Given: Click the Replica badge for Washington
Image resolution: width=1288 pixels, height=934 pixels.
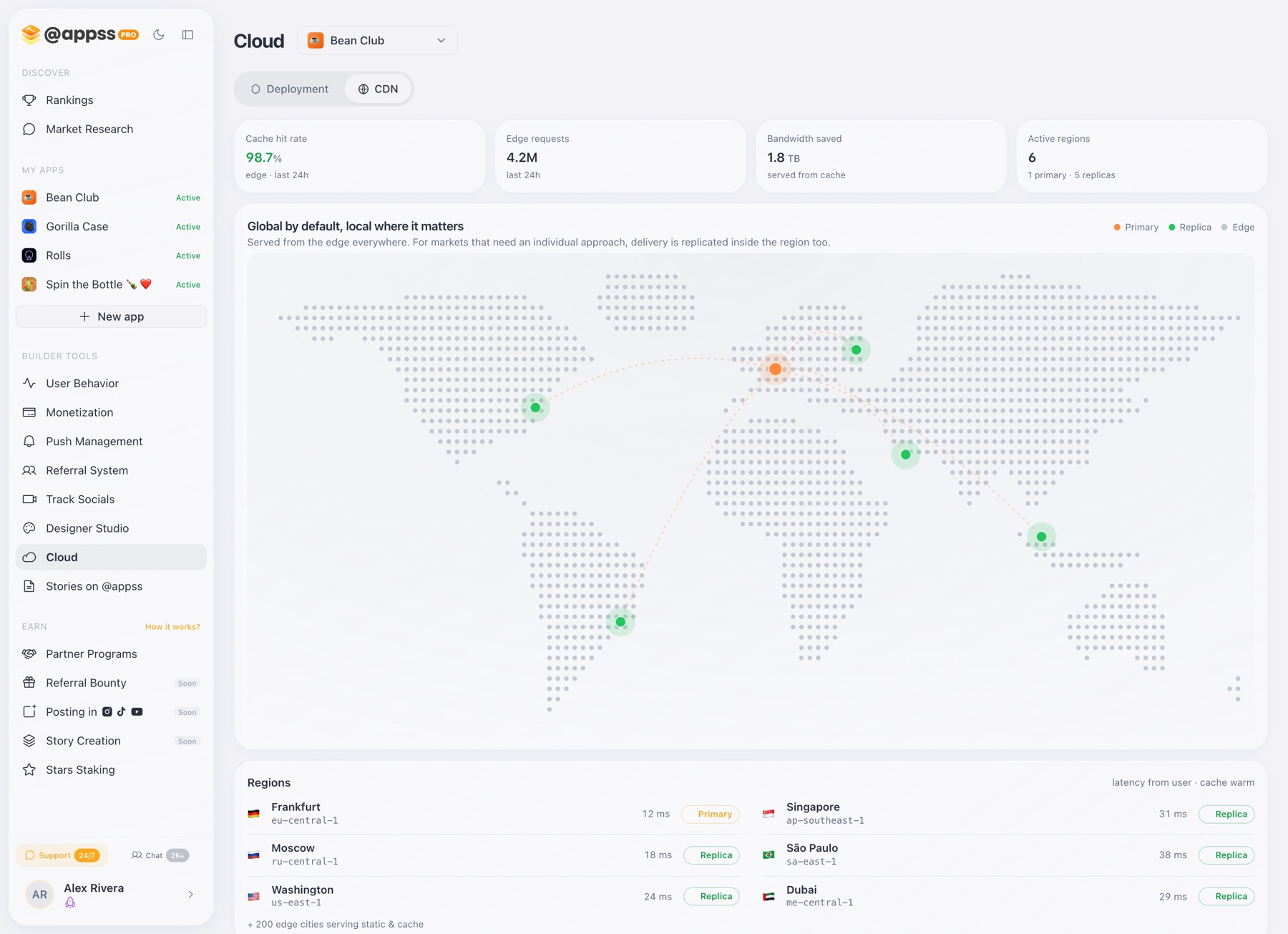Looking at the screenshot, I should point(711,896).
